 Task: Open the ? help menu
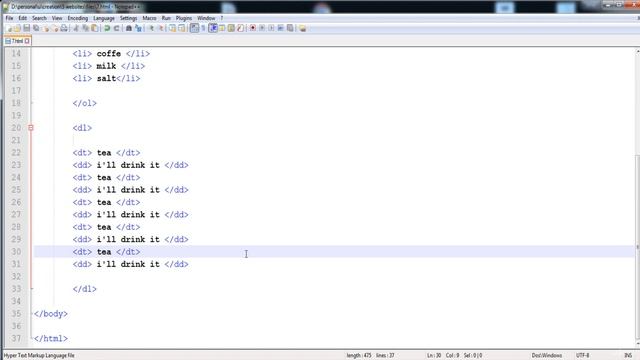click(222, 18)
